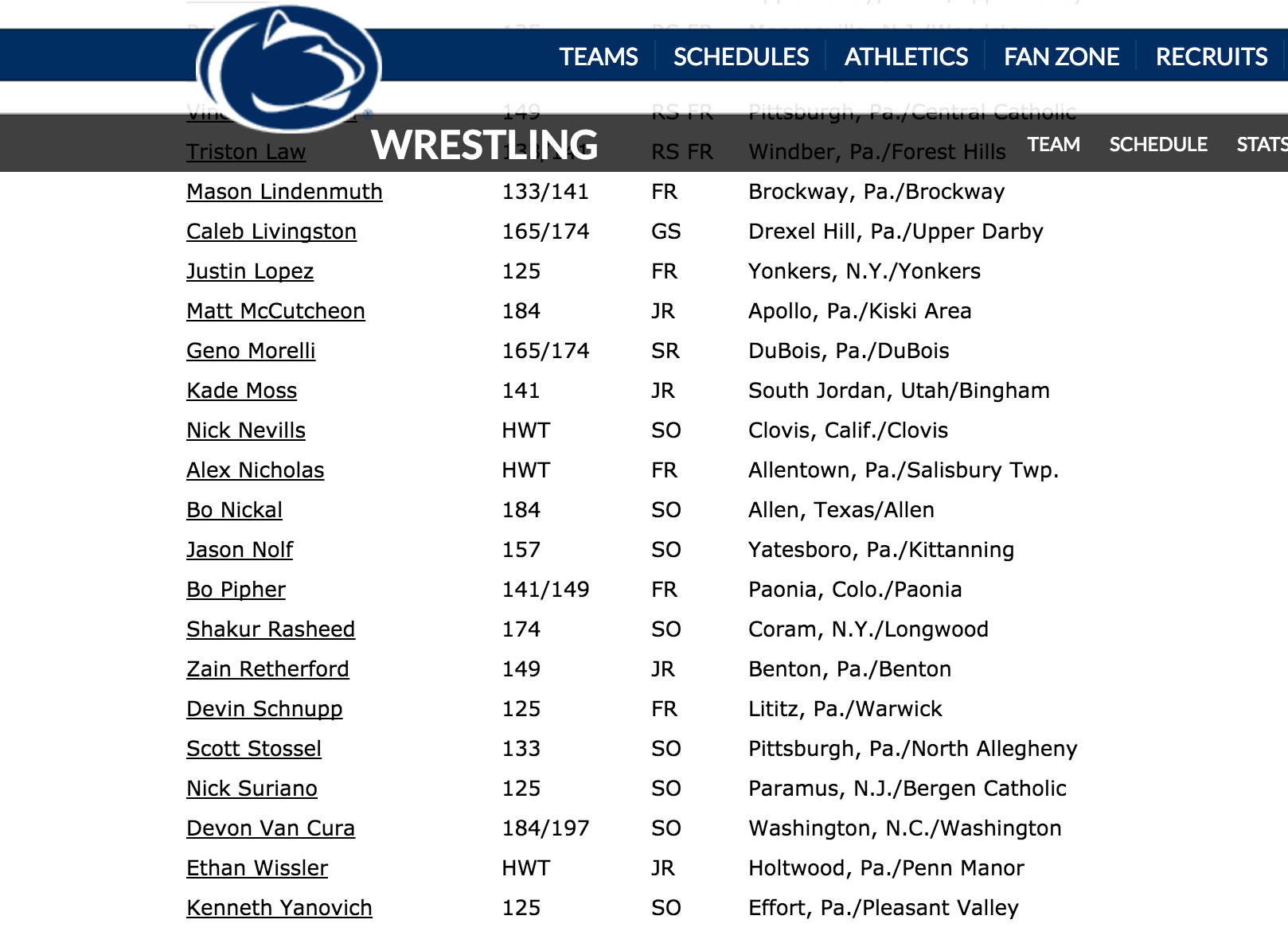The width and height of the screenshot is (1288, 939).
Task: Open the ATHLETICS menu
Action: pyautogui.click(x=906, y=56)
